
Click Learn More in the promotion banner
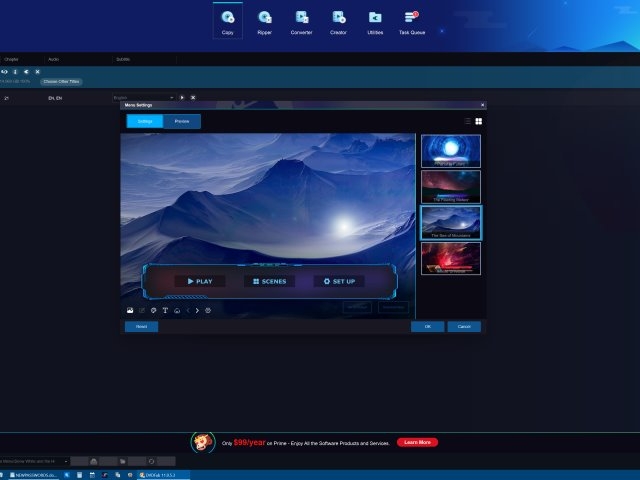(x=416, y=442)
